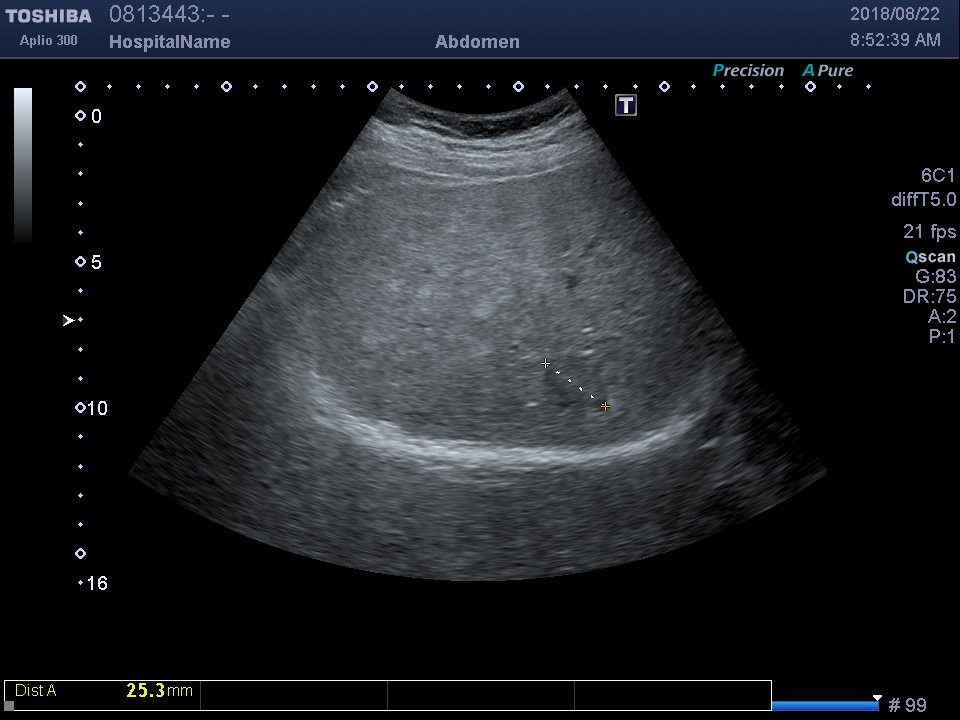960x720 pixels.
Task: Click the grayscale map bar
Action: tap(23, 165)
